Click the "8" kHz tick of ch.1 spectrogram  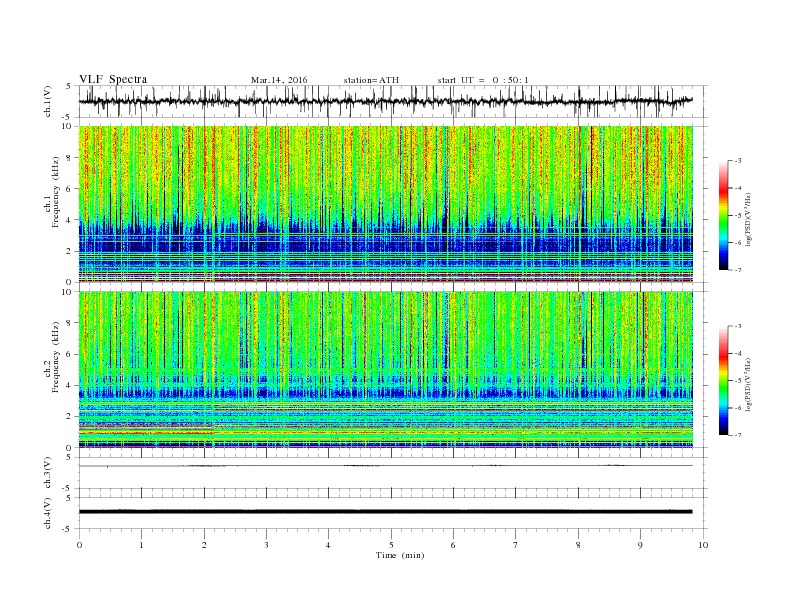tap(70, 158)
